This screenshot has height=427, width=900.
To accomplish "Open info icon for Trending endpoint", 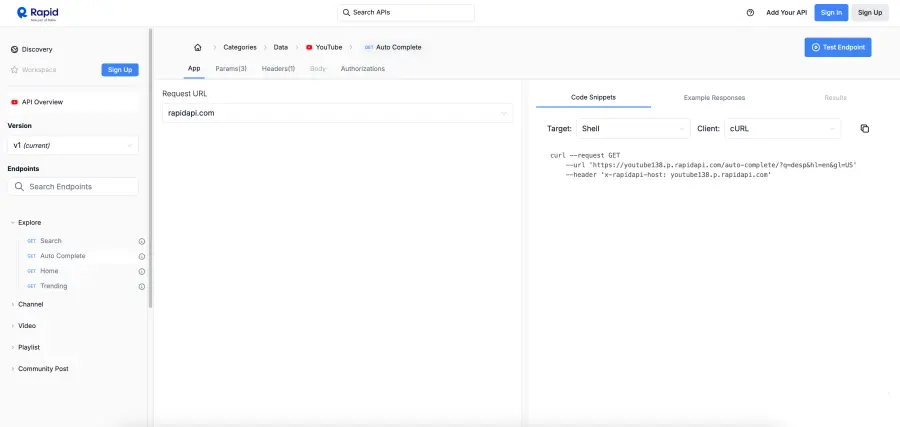I will 142,286.
